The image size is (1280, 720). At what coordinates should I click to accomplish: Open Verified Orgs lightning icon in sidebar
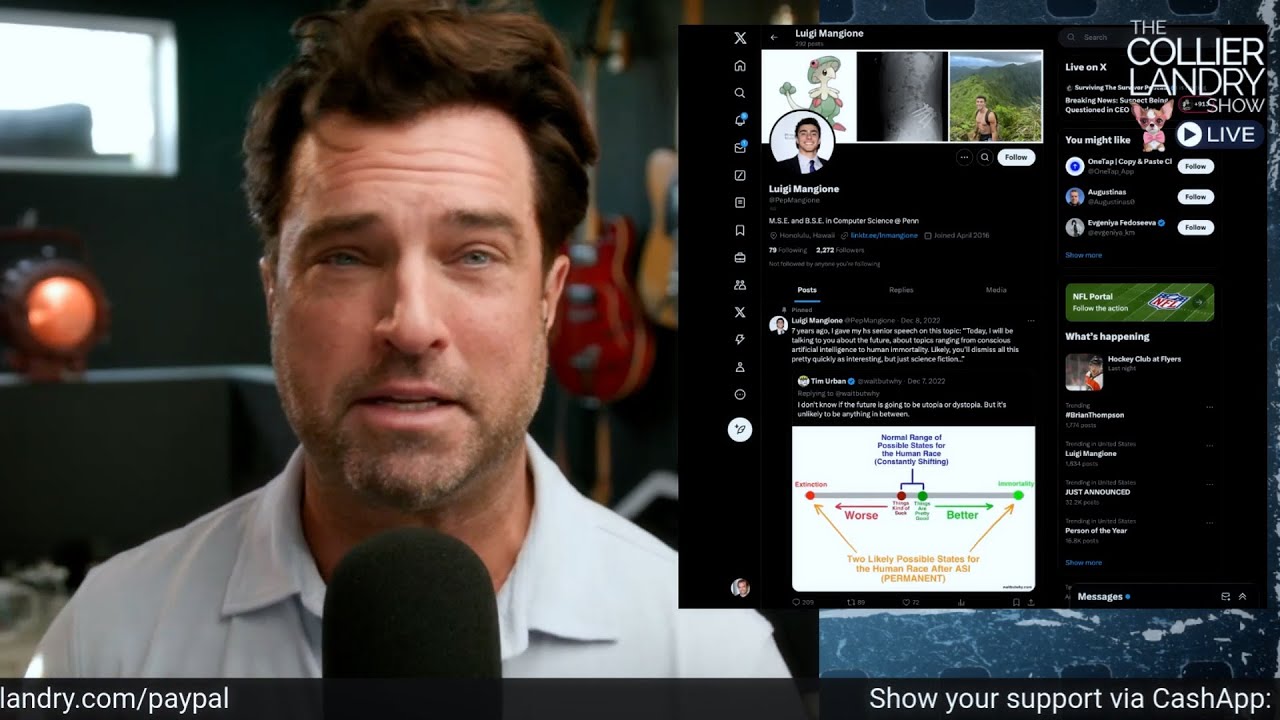point(740,340)
